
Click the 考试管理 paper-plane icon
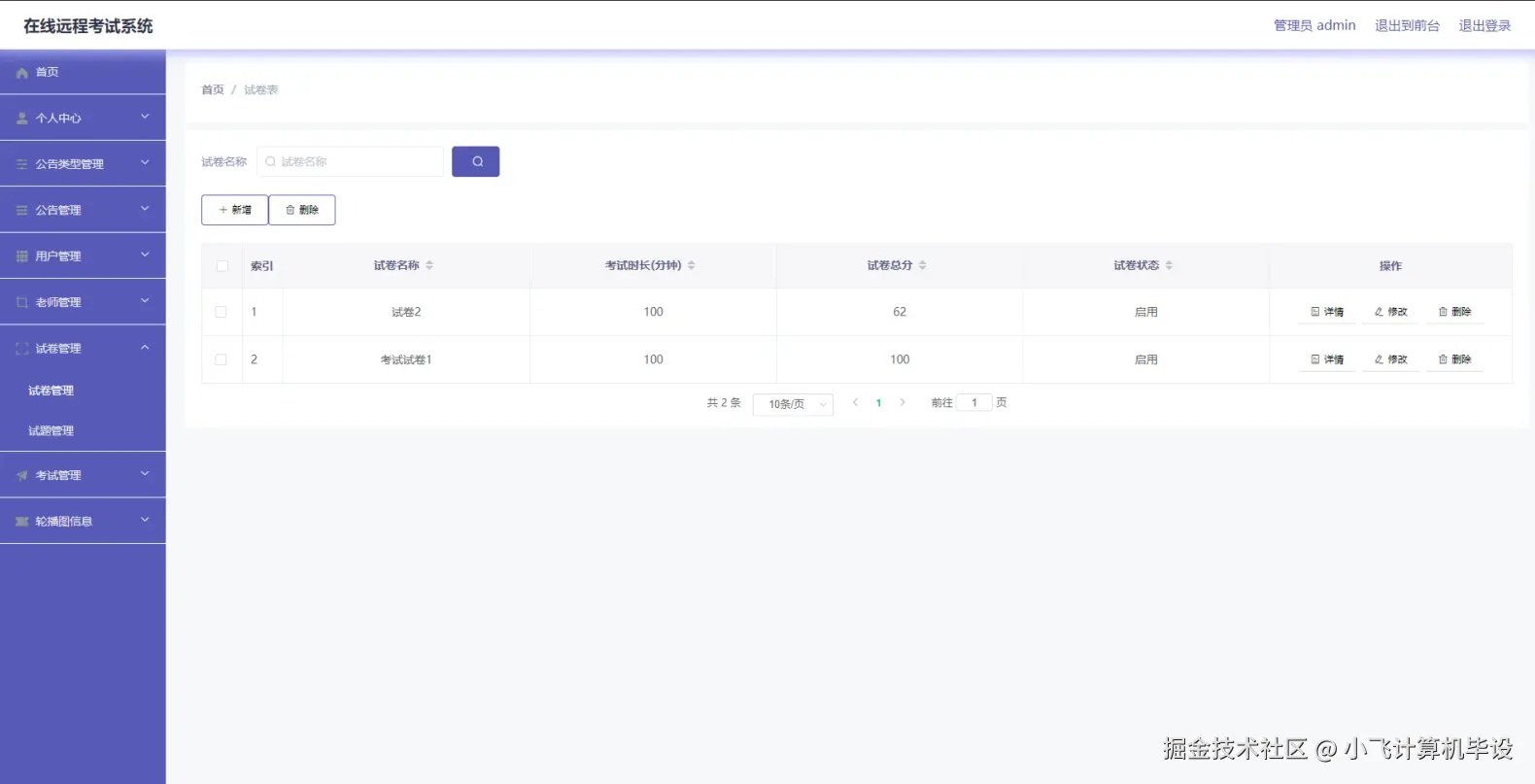tap(21, 475)
